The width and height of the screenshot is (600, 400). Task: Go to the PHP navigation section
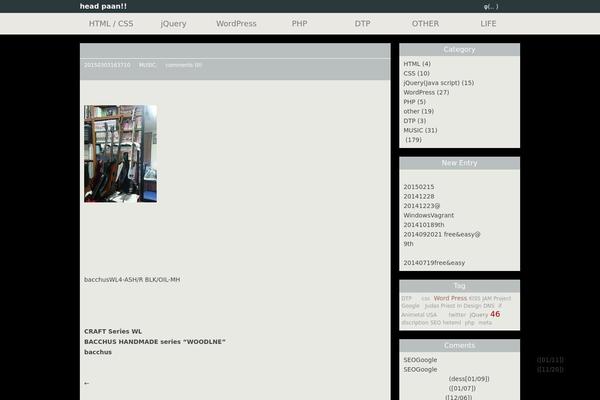point(299,24)
